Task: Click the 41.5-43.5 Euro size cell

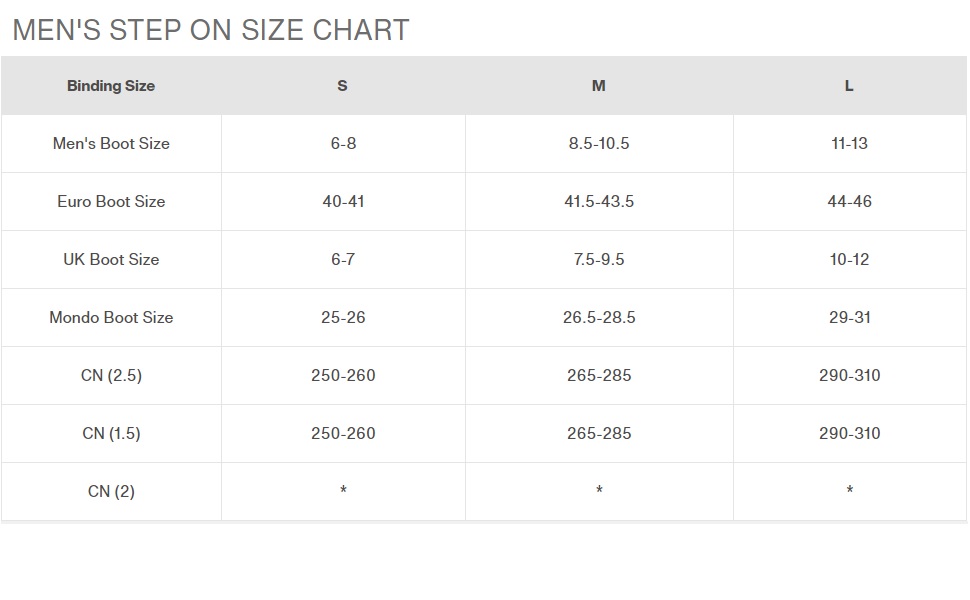Action: (599, 202)
